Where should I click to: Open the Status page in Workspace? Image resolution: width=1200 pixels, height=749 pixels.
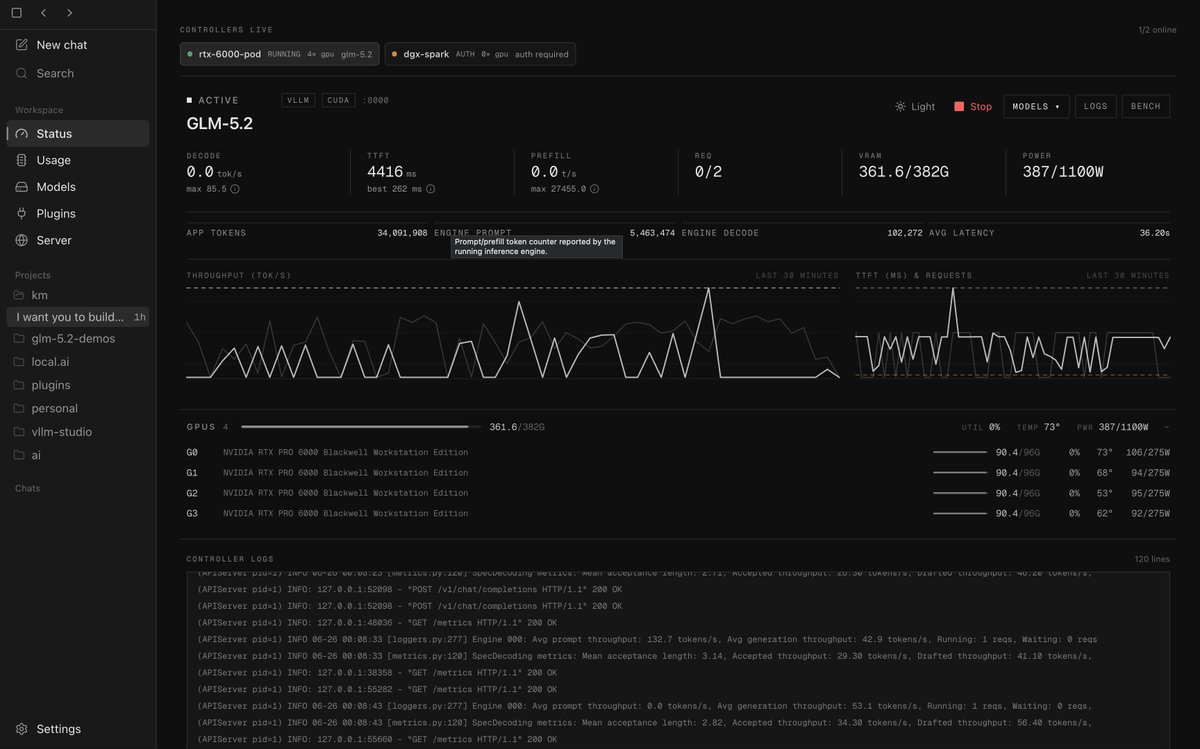point(78,133)
